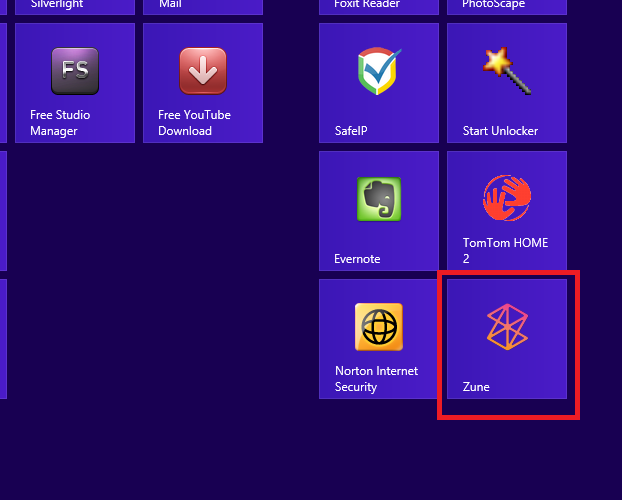Launch TomTom HOME 2 hands icon

(x=507, y=198)
